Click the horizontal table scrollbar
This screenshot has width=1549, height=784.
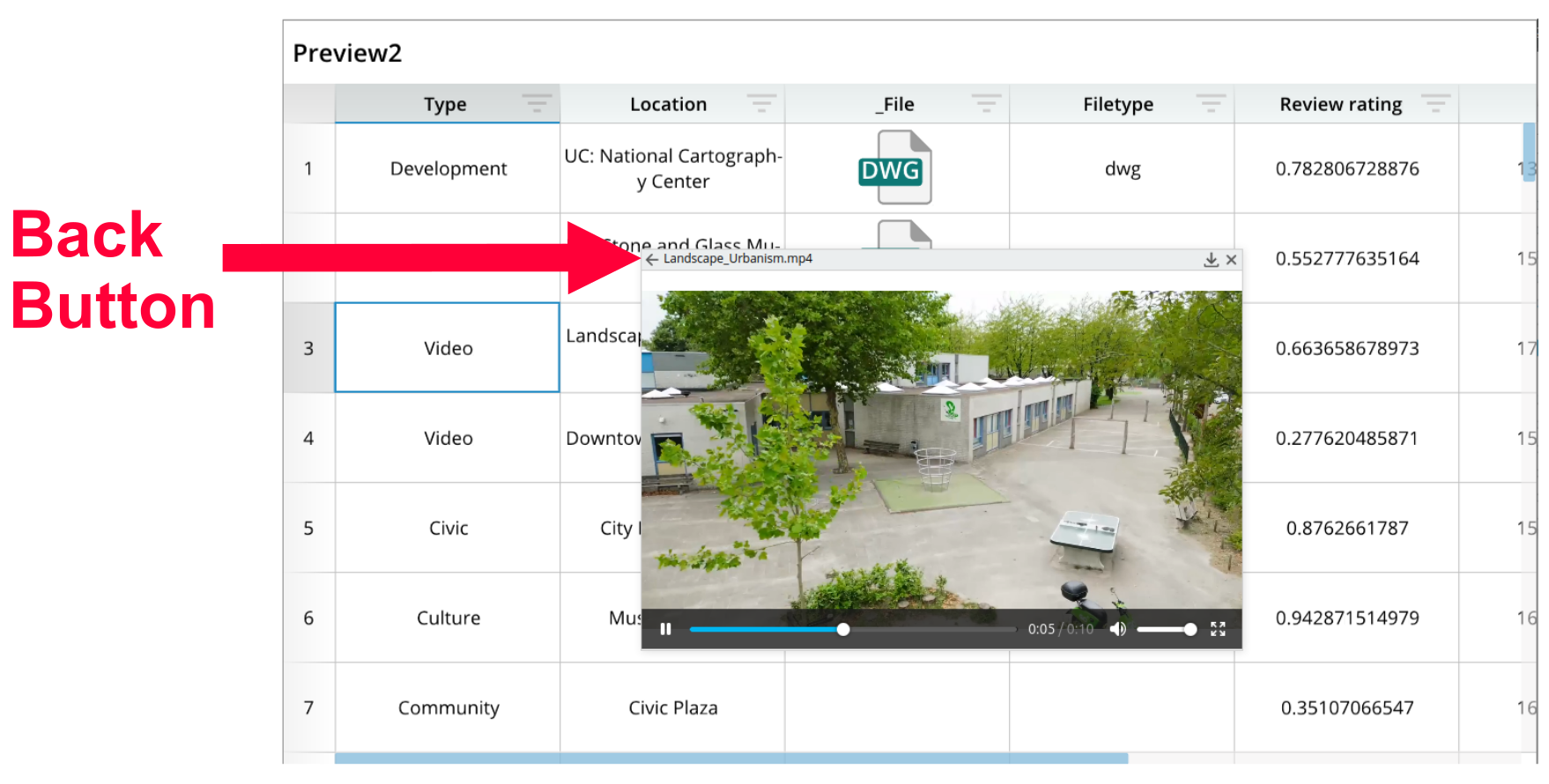731,758
